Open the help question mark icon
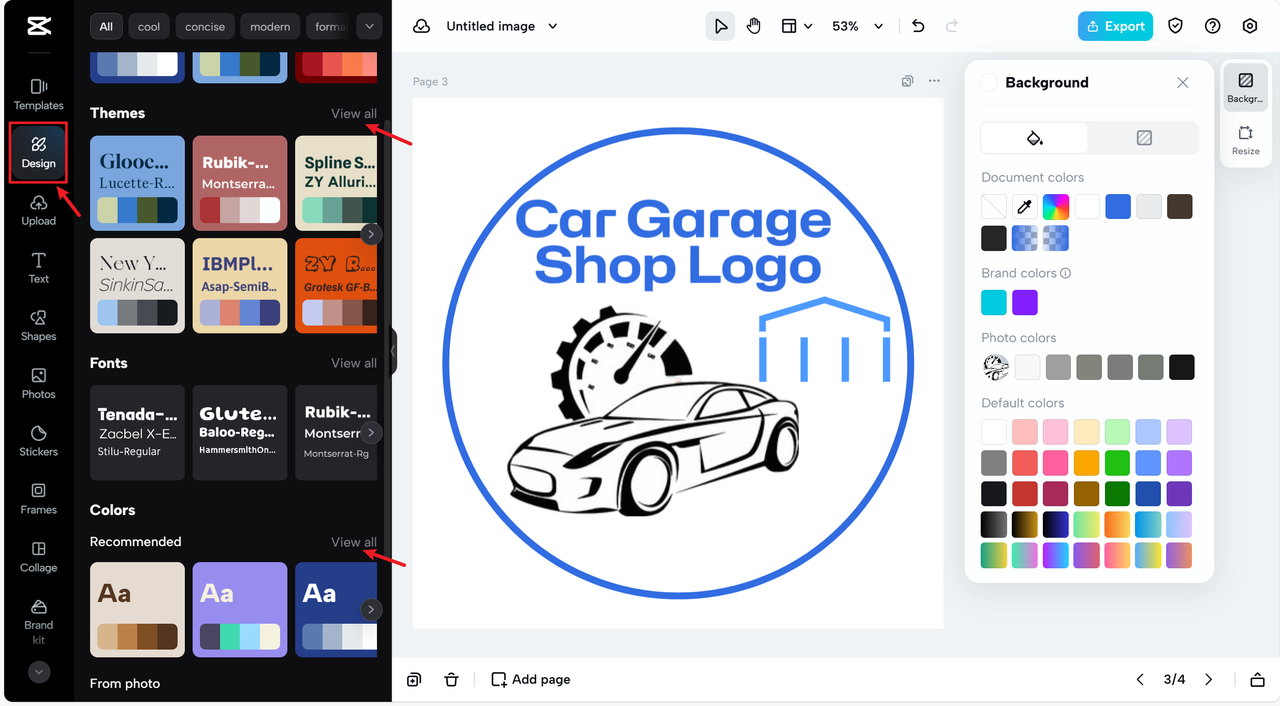 pyautogui.click(x=1212, y=26)
